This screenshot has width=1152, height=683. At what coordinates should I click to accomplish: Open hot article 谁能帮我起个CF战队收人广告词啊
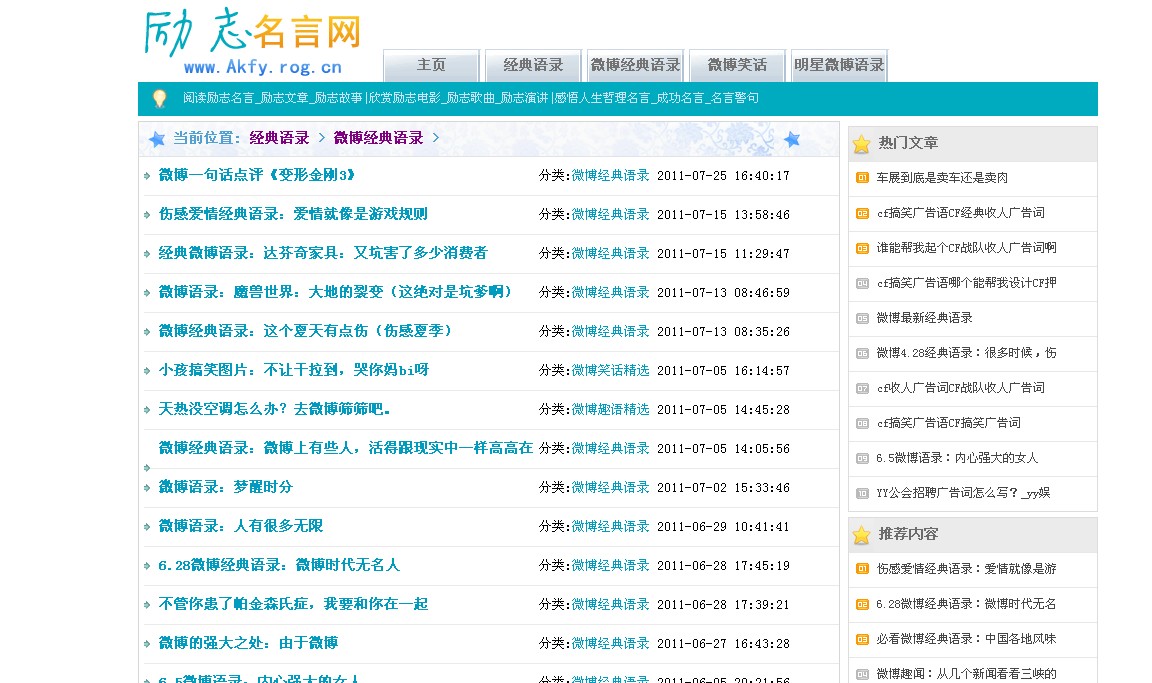[966, 248]
